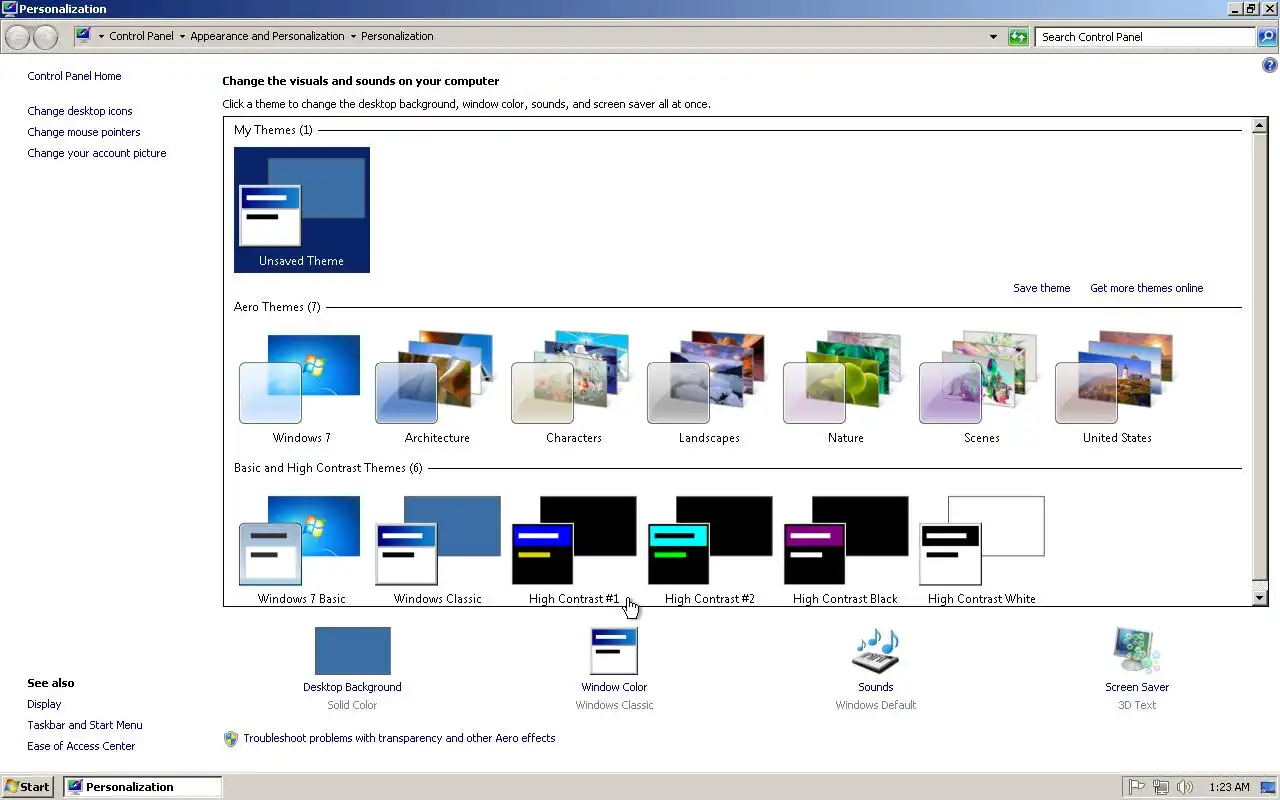Open Change your account picture link
Image resolution: width=1280 pixels, height=800 pixels.
(97, 153)
